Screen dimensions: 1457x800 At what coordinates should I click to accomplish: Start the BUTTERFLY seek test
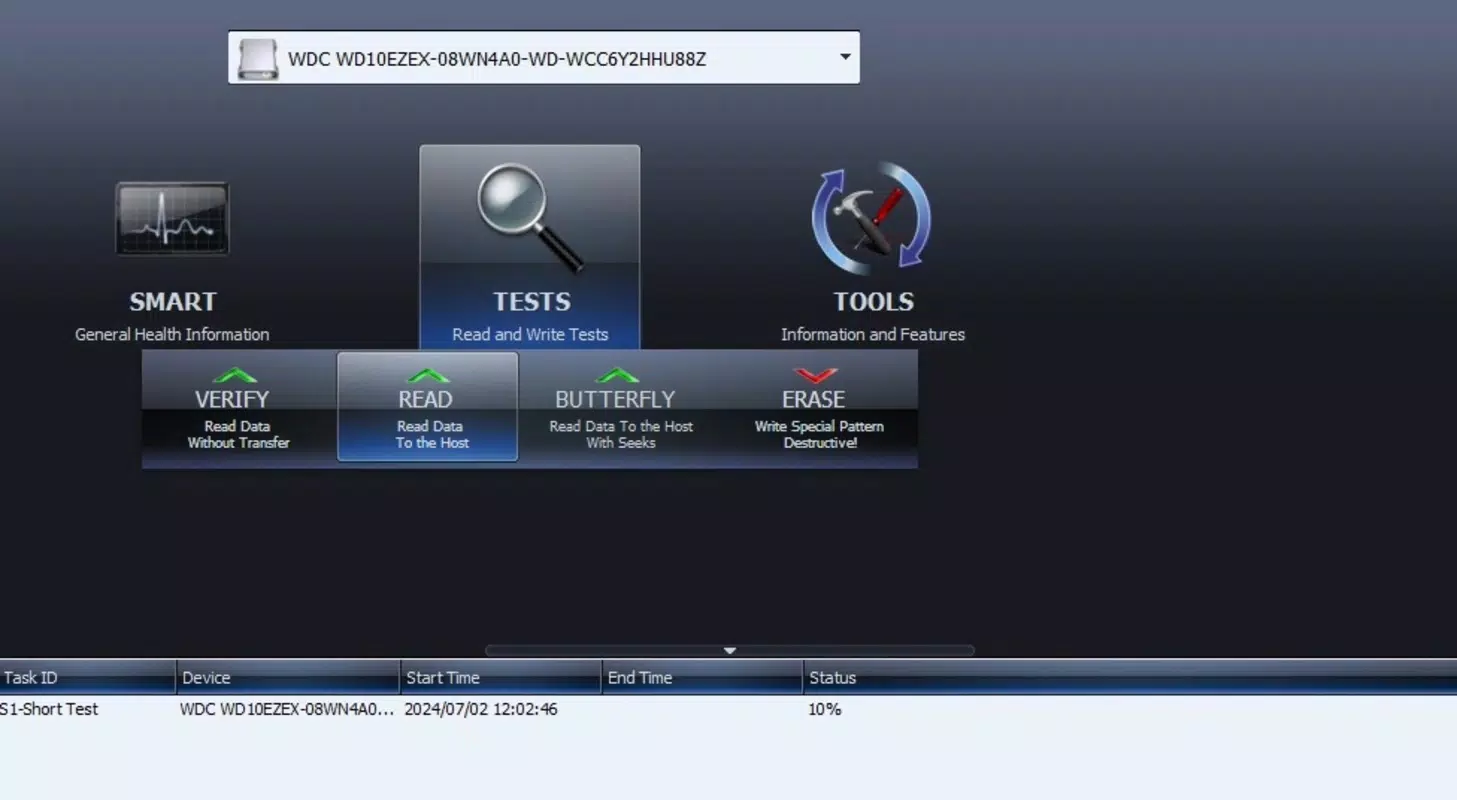coord(620,408)
